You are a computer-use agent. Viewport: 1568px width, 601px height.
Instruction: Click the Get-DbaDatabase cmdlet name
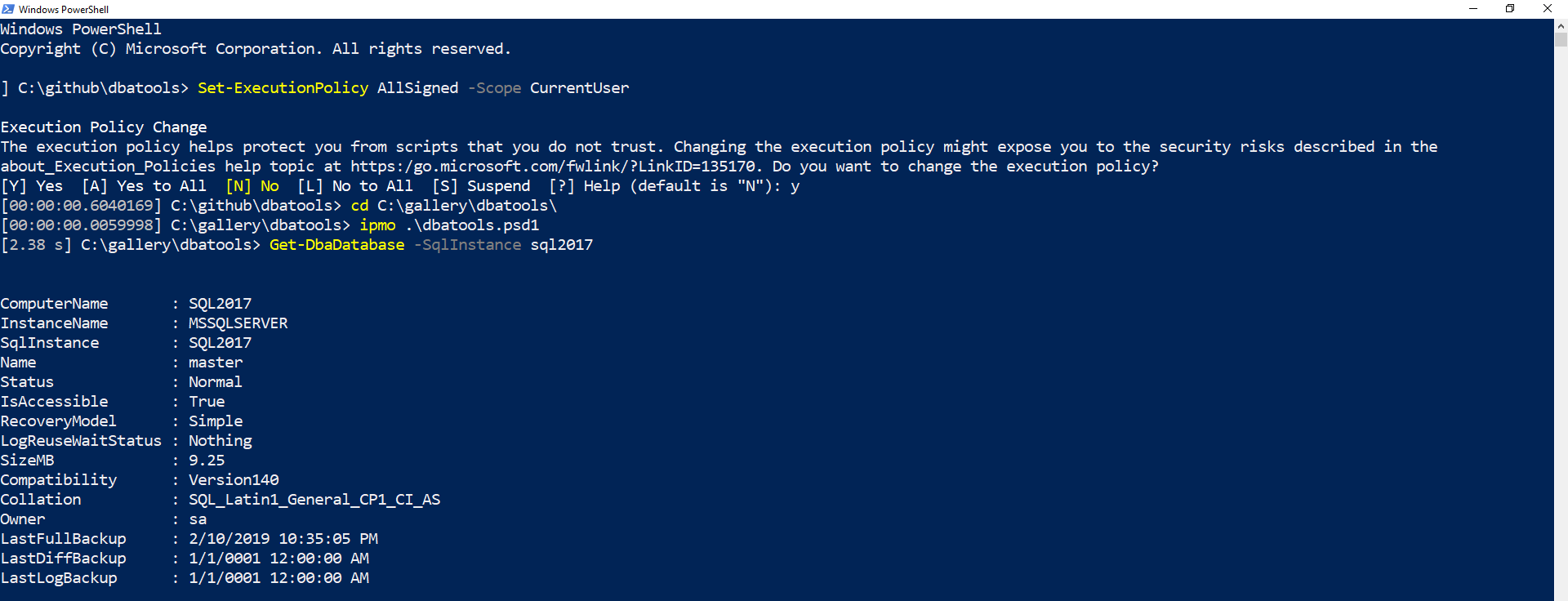(336, 244)
